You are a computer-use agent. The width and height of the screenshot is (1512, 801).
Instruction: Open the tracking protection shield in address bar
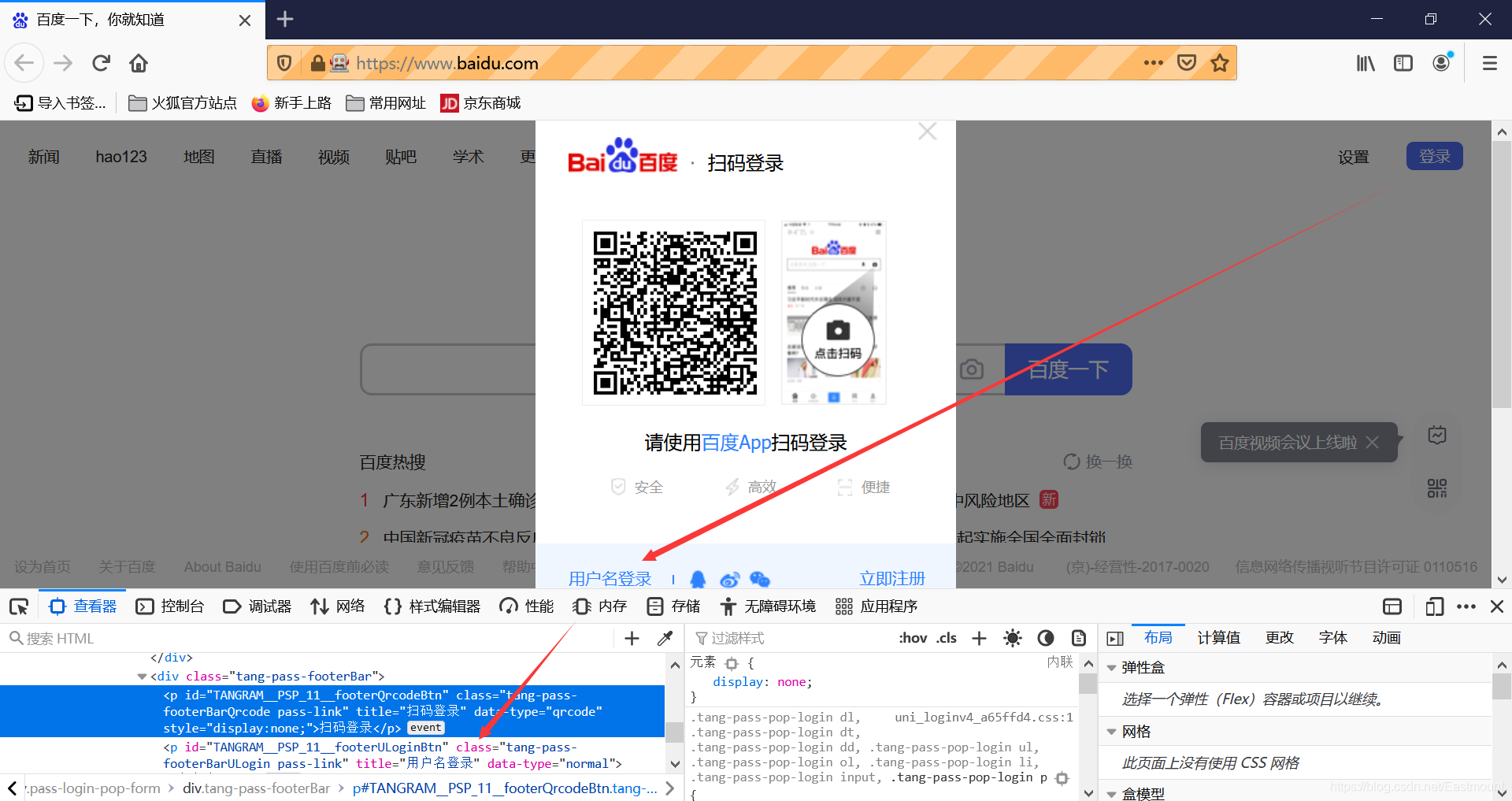point(285,63)
